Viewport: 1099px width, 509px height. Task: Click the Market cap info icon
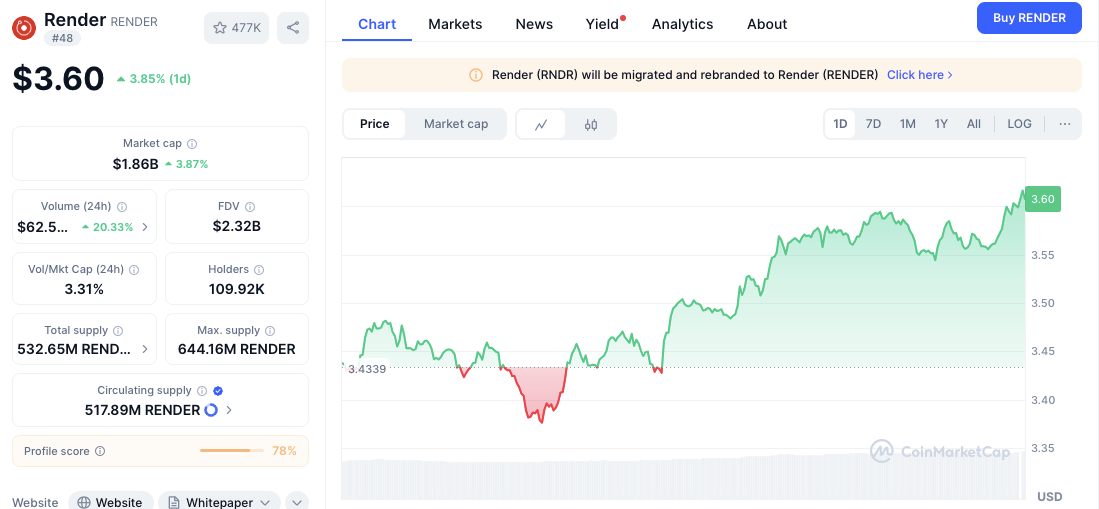[x=192, y=144]
